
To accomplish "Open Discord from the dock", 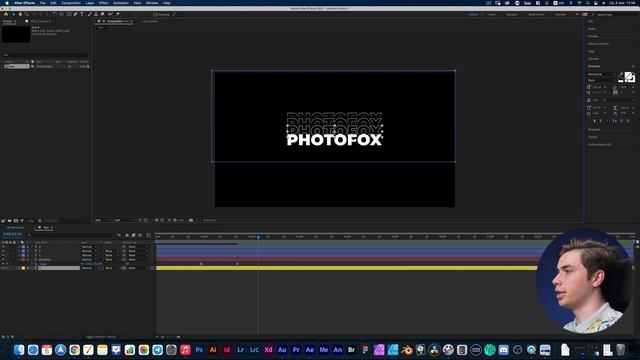I will tap(504, 350).
